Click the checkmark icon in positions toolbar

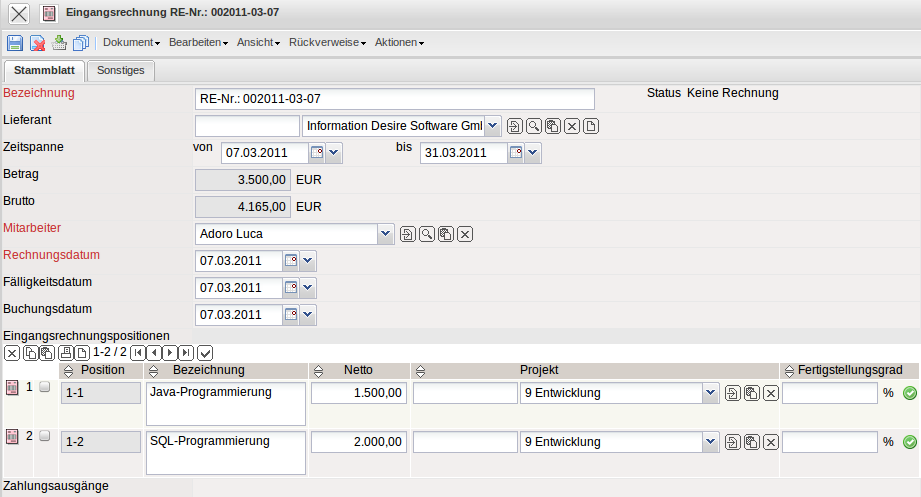point(205,353)
